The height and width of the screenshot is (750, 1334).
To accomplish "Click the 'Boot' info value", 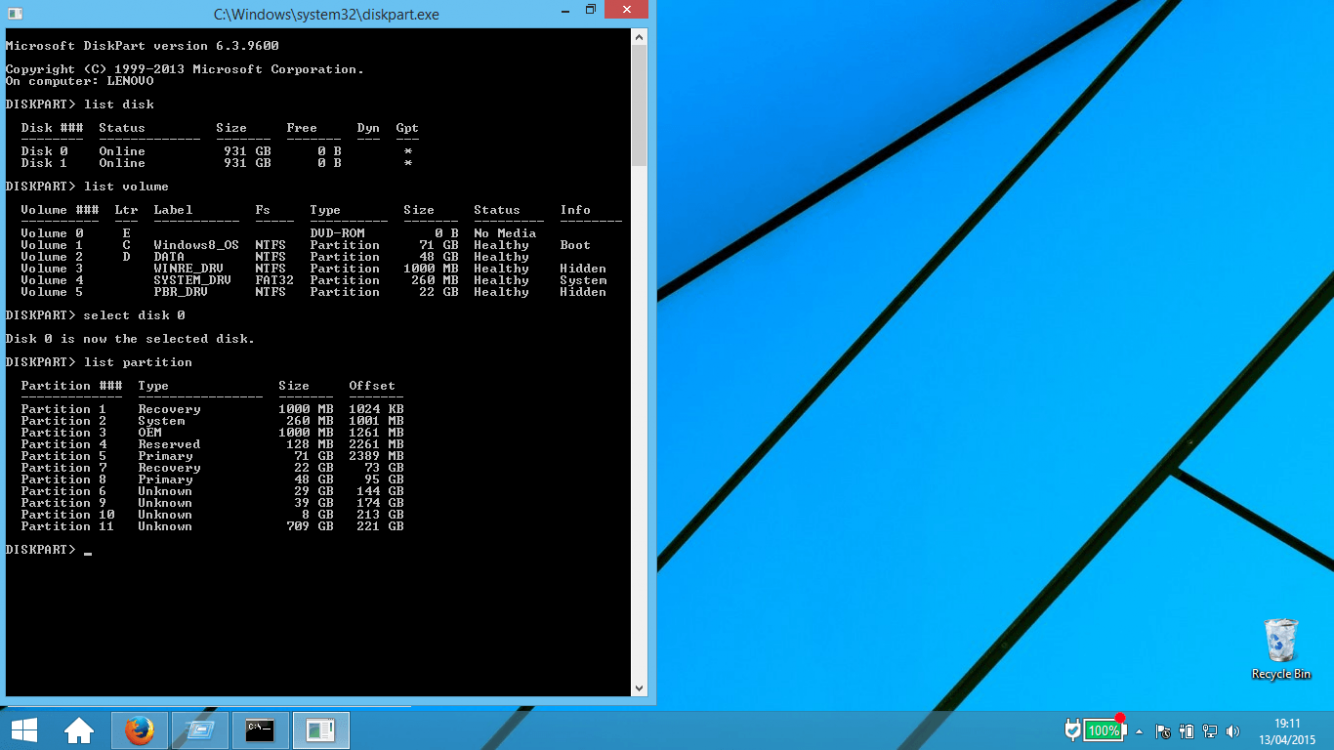I will point(575,245).
